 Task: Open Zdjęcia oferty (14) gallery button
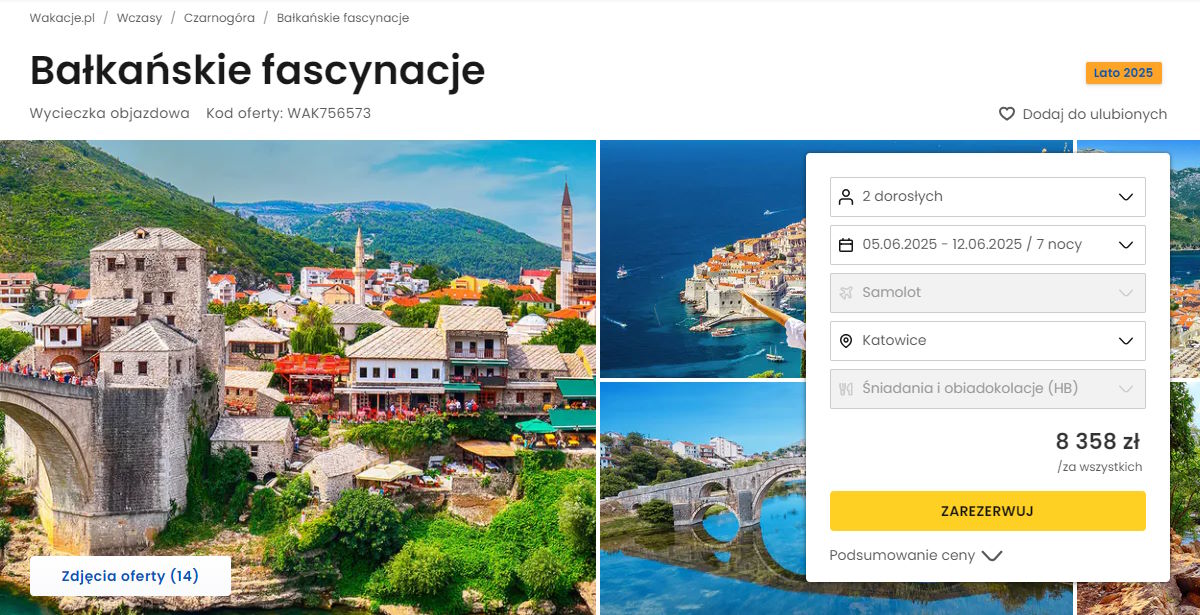[x=130, y=576]
